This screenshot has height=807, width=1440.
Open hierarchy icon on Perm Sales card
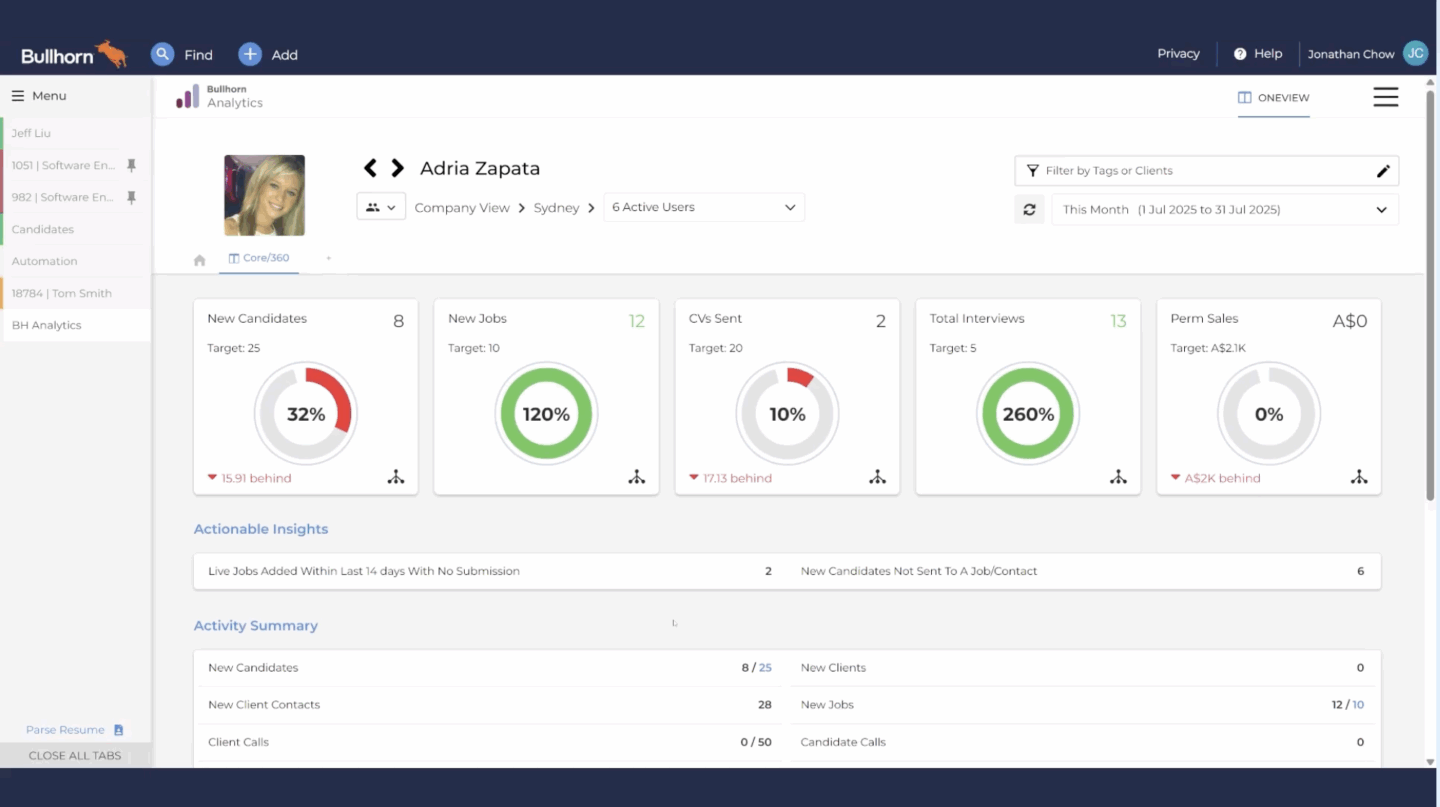tap(1359, 477)
